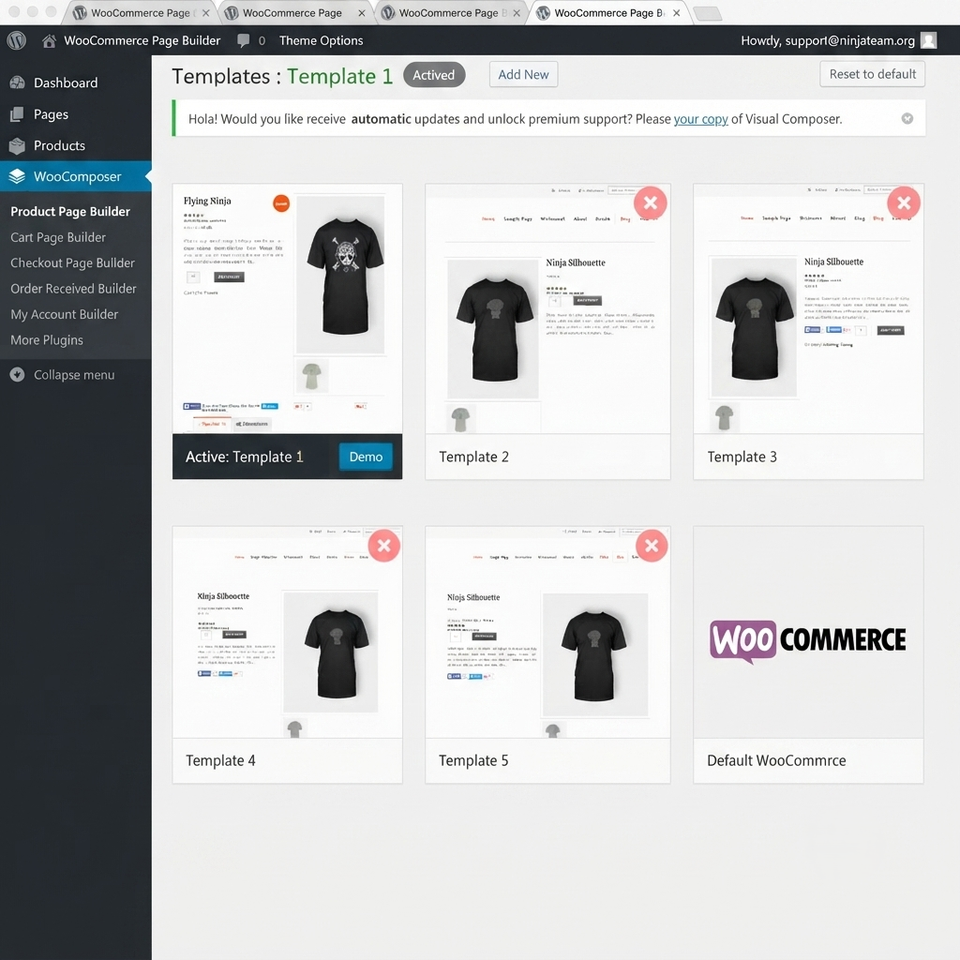This screenshot has height=960, width=960.
Task: Click the green 'Template 1' heading
Action: click(340, 76)
